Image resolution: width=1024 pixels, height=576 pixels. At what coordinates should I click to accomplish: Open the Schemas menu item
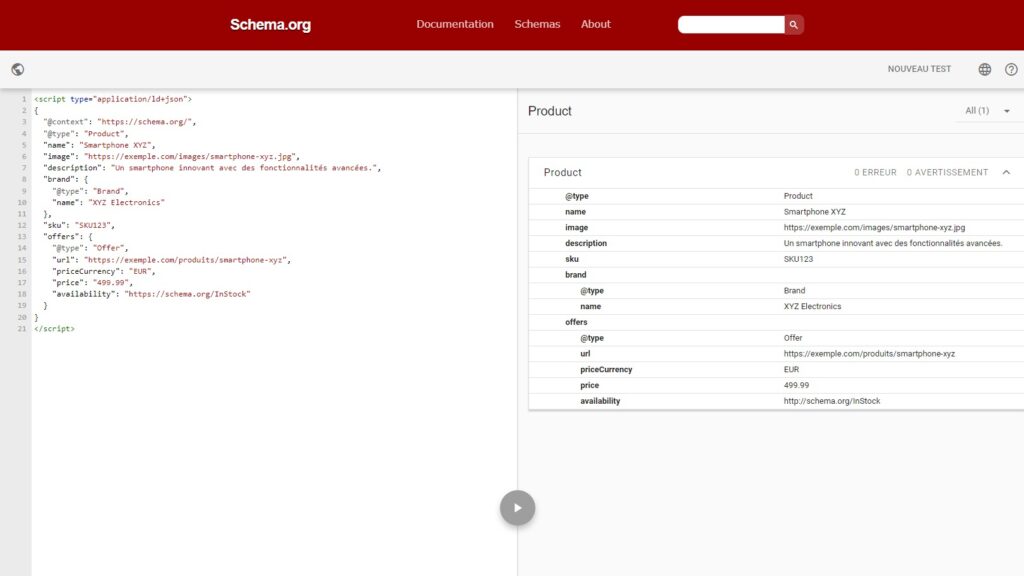tap(537, 24)
